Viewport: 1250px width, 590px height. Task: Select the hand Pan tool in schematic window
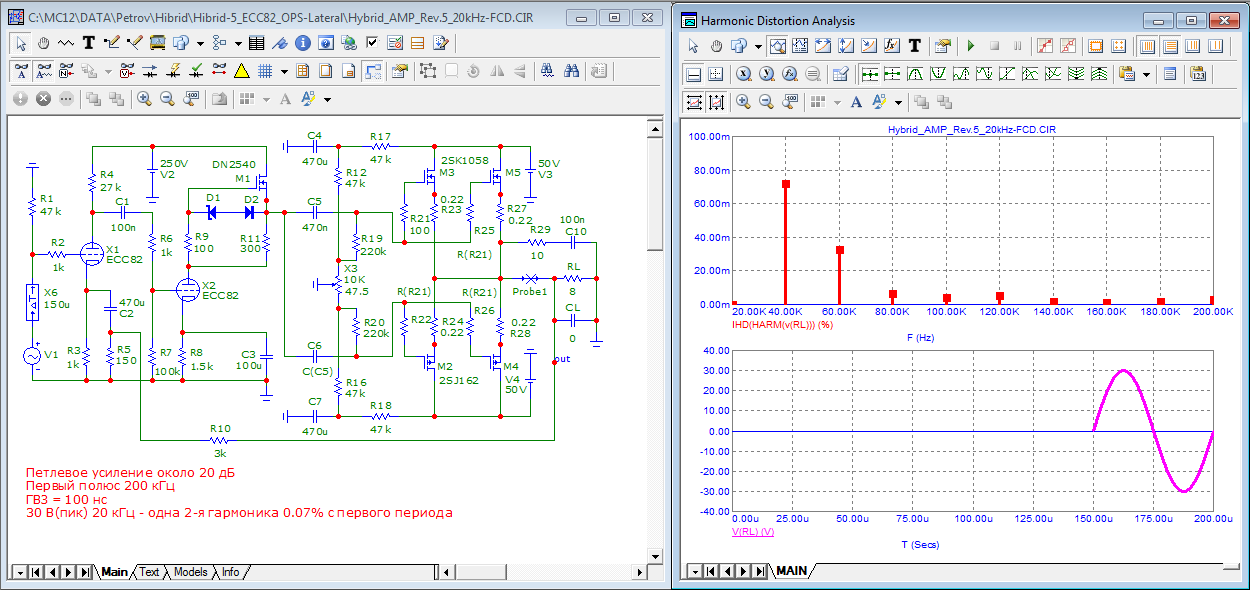(x=43, y=43)
